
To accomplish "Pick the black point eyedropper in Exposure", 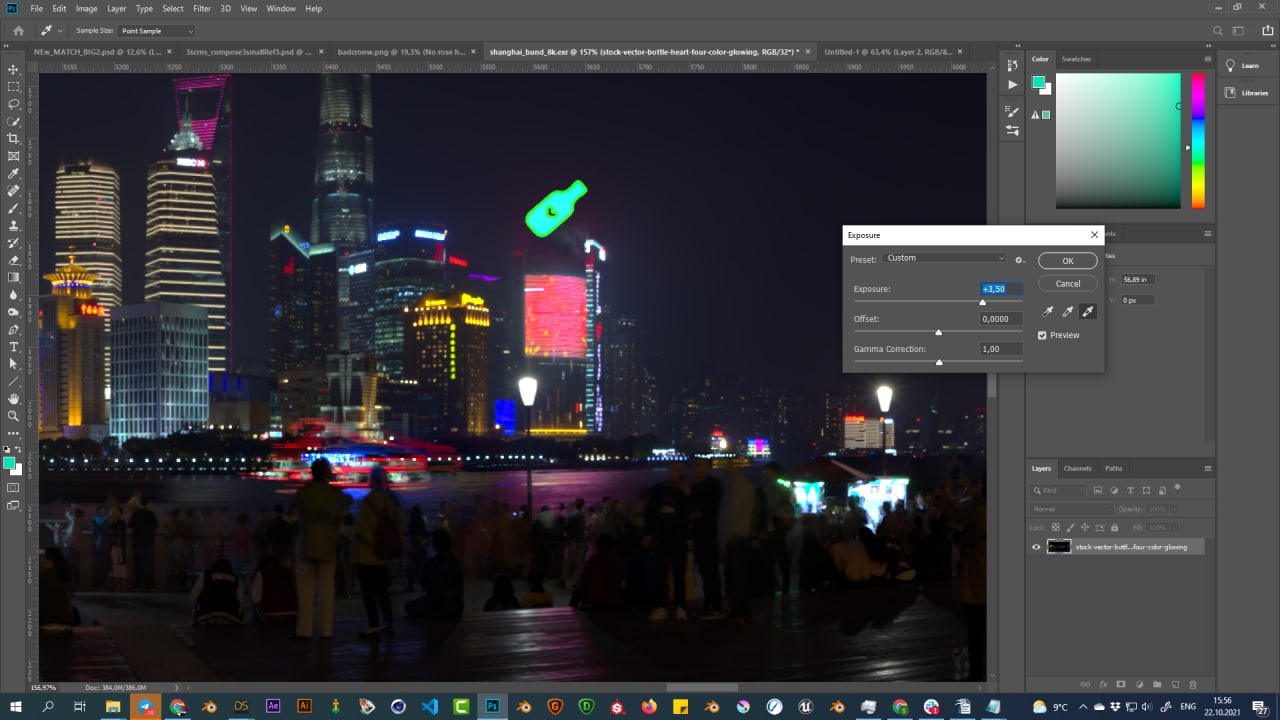I will pyautogui.click(x=1047, y=312).
